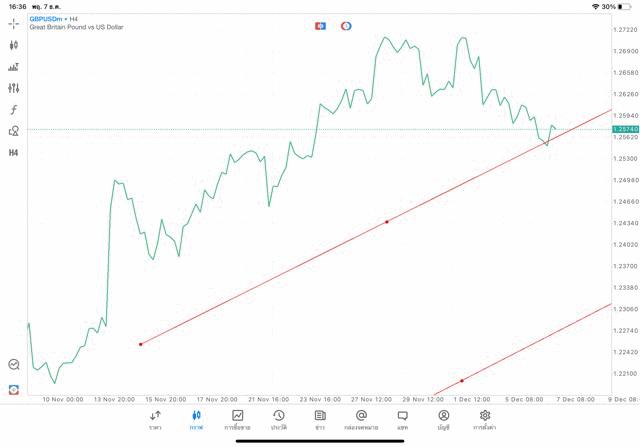Select the upper red trendline anchor point

tap(387, 222)
